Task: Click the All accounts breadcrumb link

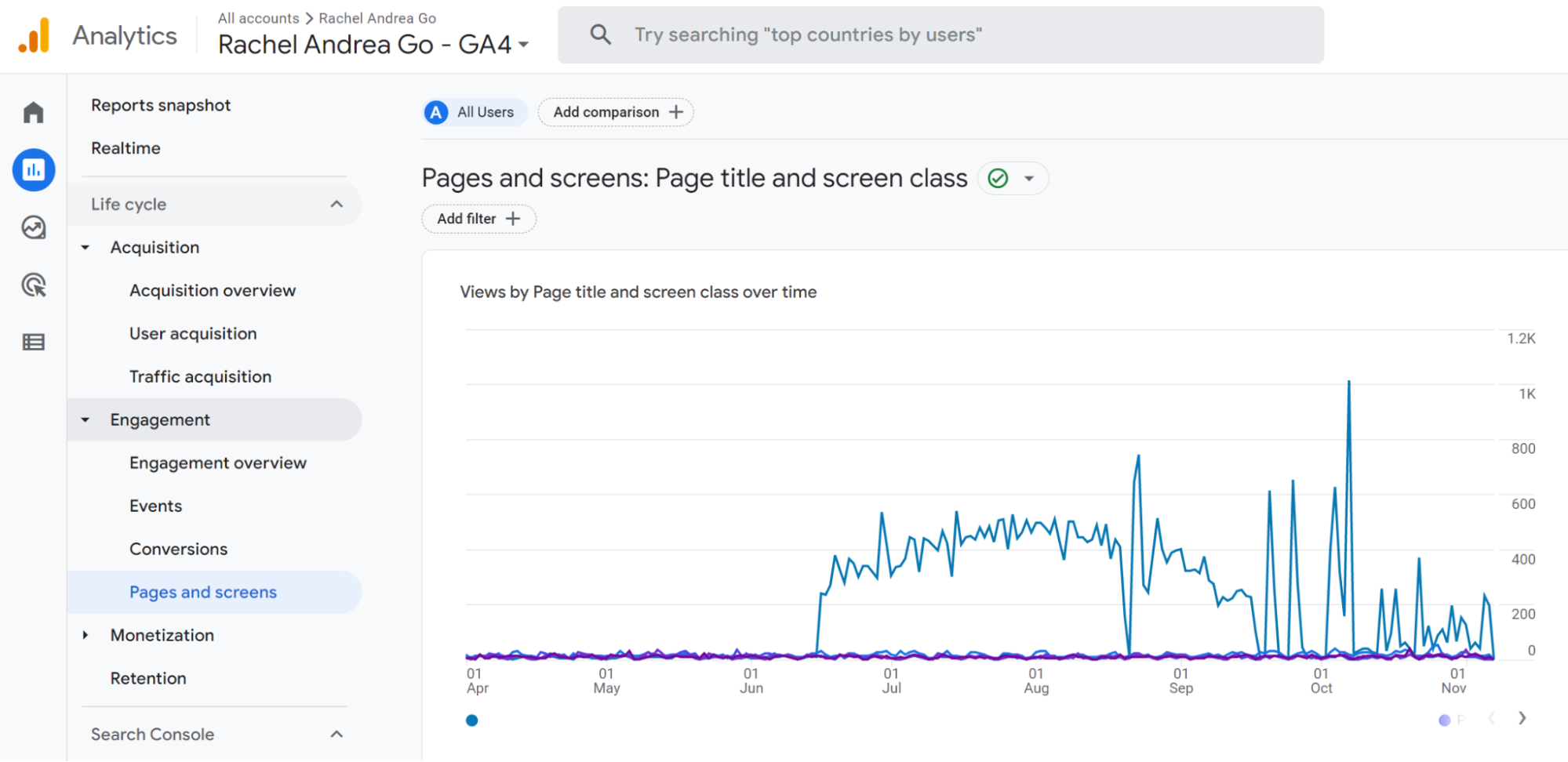Action: coord(258,18)
